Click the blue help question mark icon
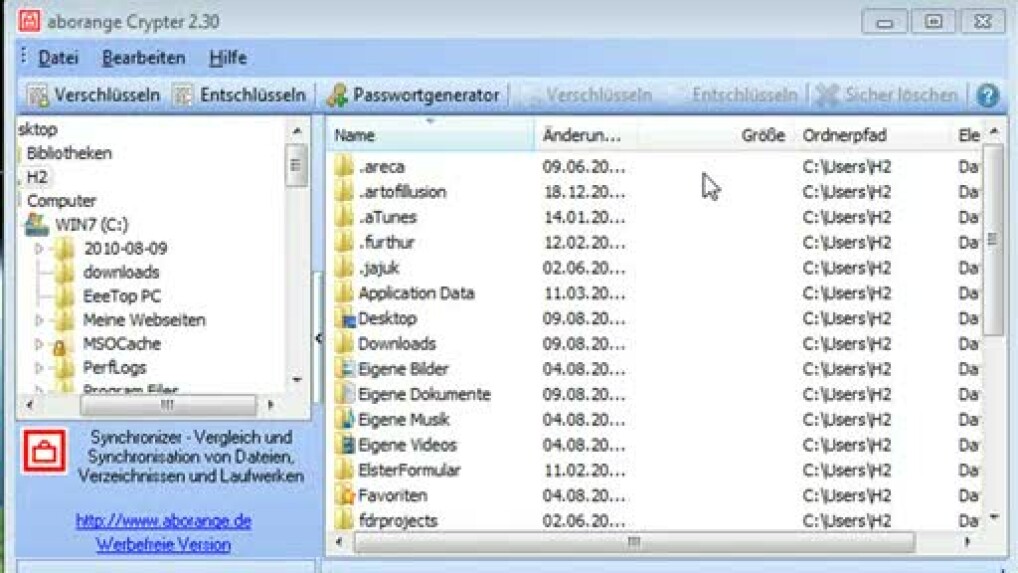Image resolution: width=1018 pixels, height=573 pixels. [987, 95]
